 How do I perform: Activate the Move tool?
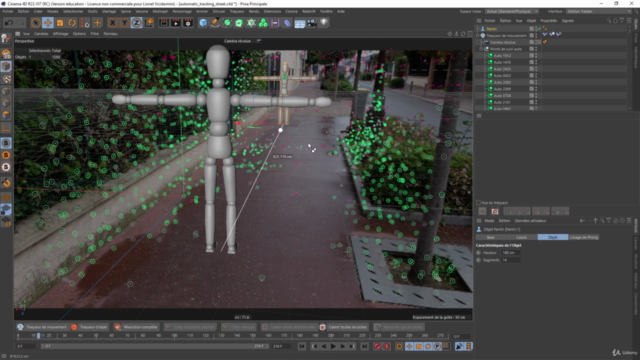tap(48, 23)
